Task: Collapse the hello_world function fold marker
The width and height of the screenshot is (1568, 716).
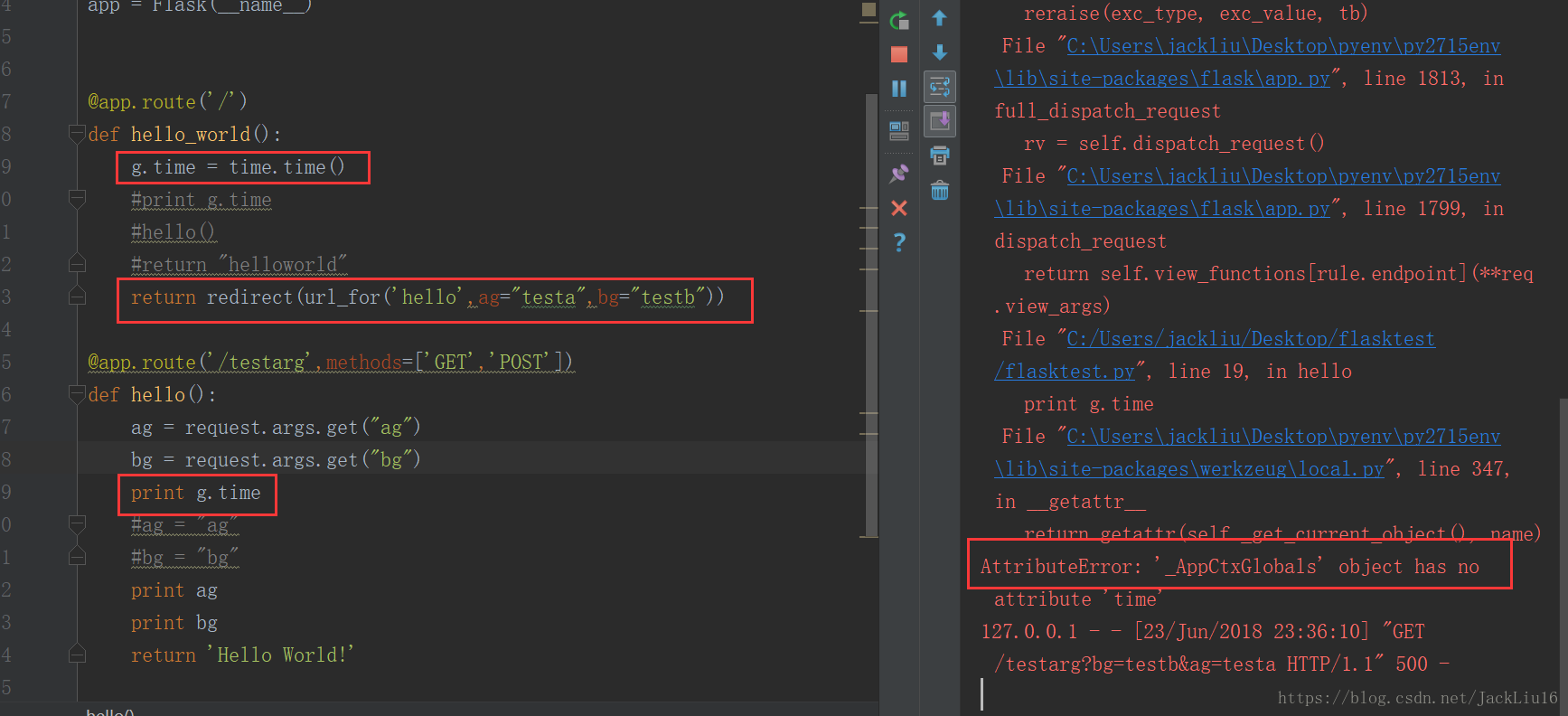Action: pyautogui.click(x=77, y=134)
